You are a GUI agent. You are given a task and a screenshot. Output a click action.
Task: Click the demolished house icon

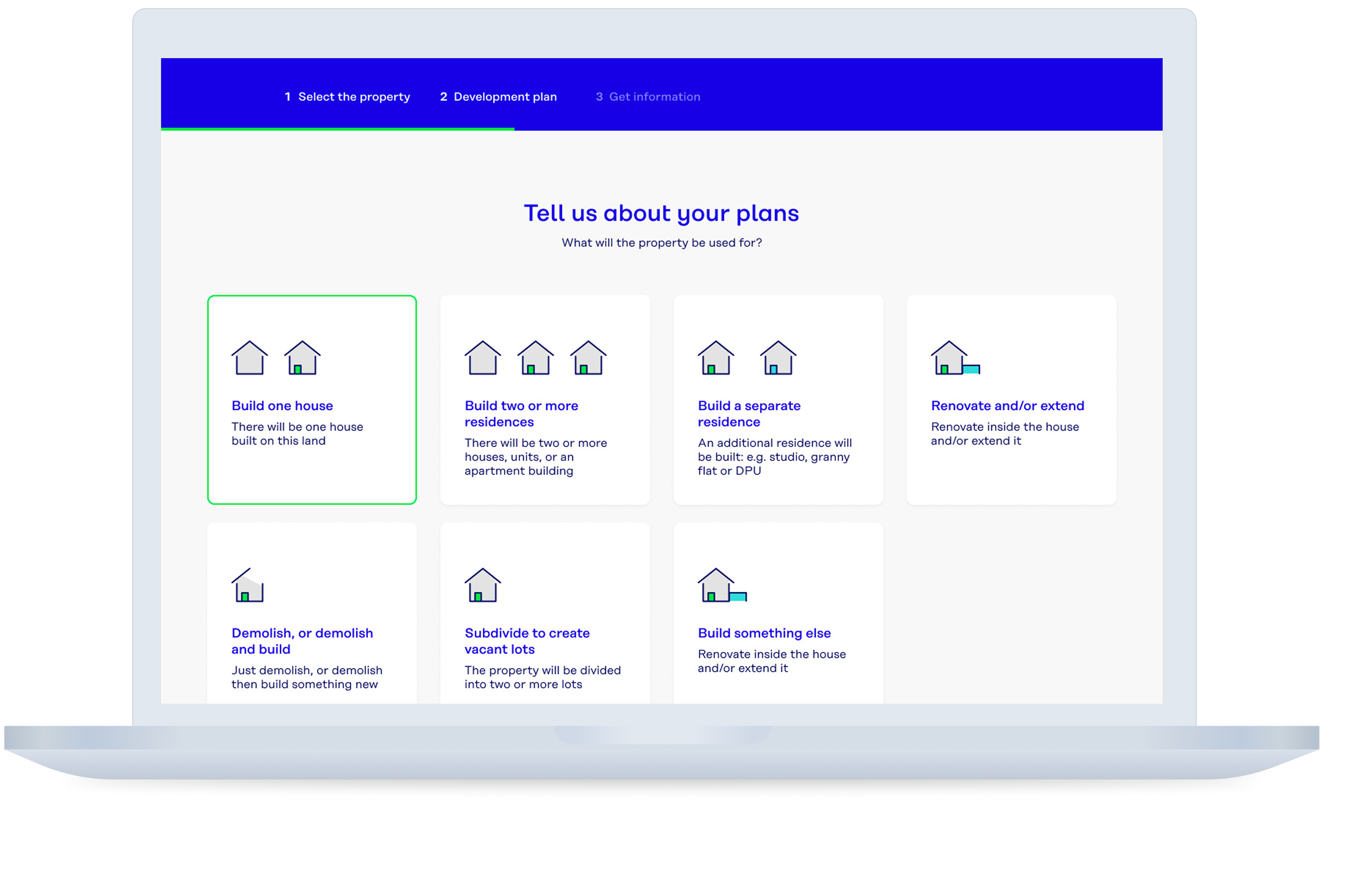[x=248, y=585]
